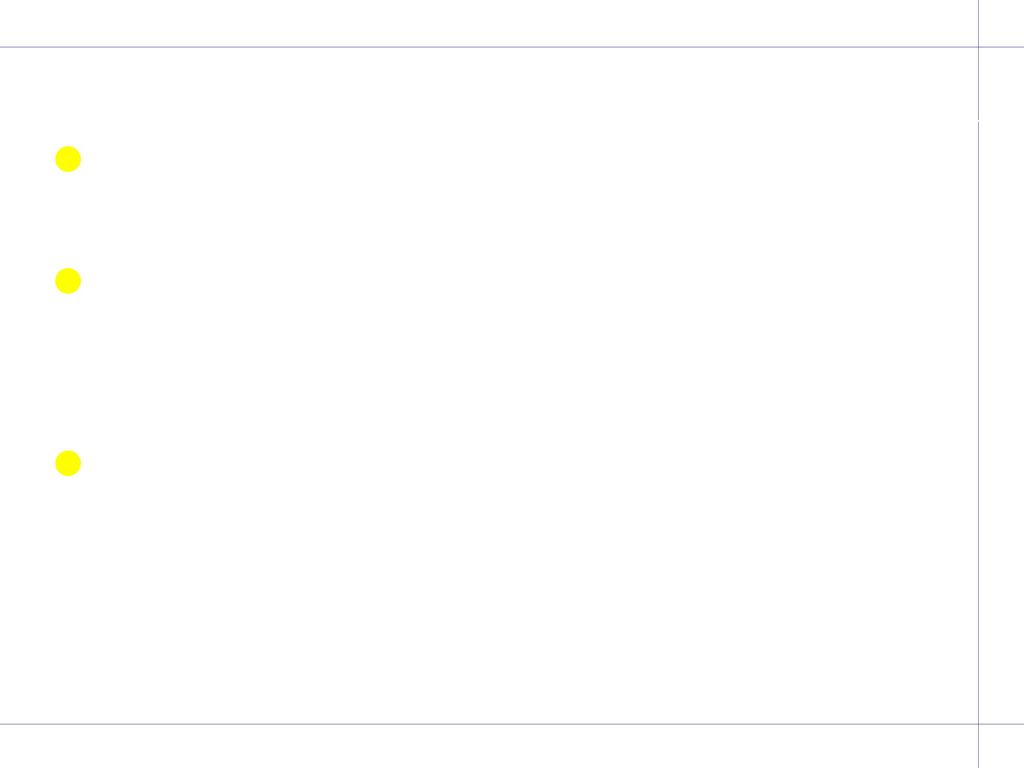Select the middle yellow bullet dot
The width and height of the screenshot is (1024, 768).
pos(68,281)
